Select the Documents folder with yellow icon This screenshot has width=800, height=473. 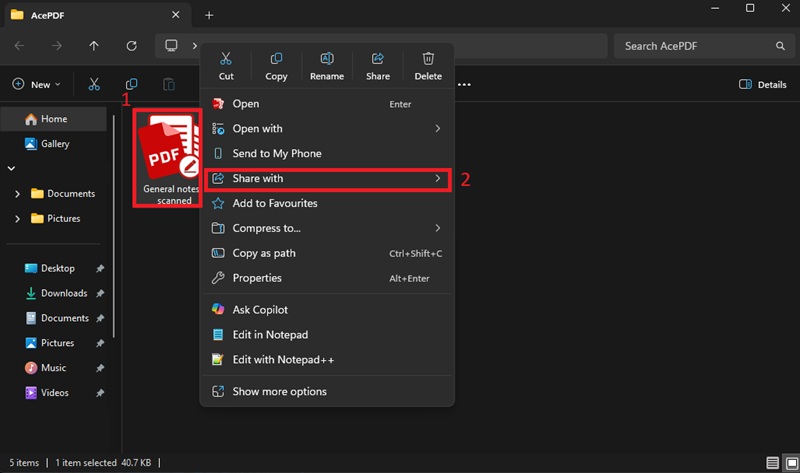pos(63,193)
